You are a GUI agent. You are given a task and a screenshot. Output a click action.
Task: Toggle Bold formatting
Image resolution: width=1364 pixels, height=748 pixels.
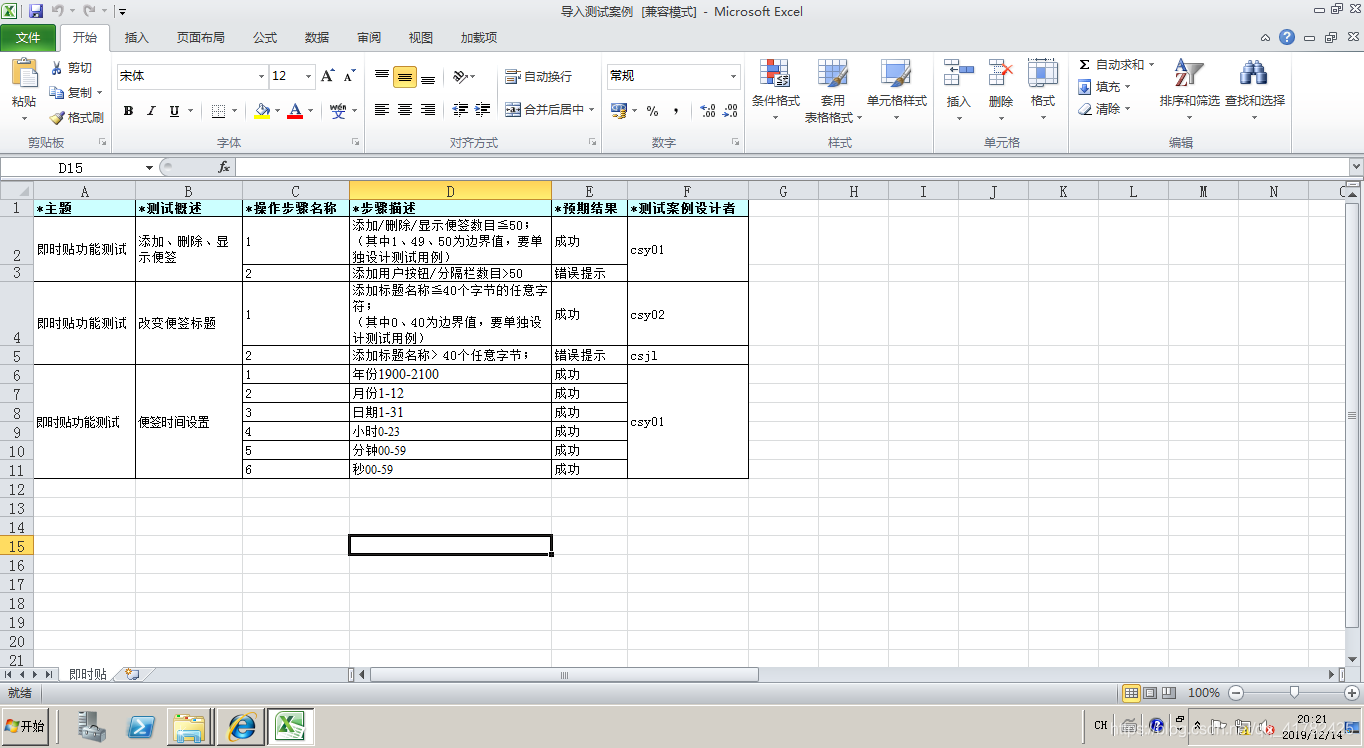[128, 111]
